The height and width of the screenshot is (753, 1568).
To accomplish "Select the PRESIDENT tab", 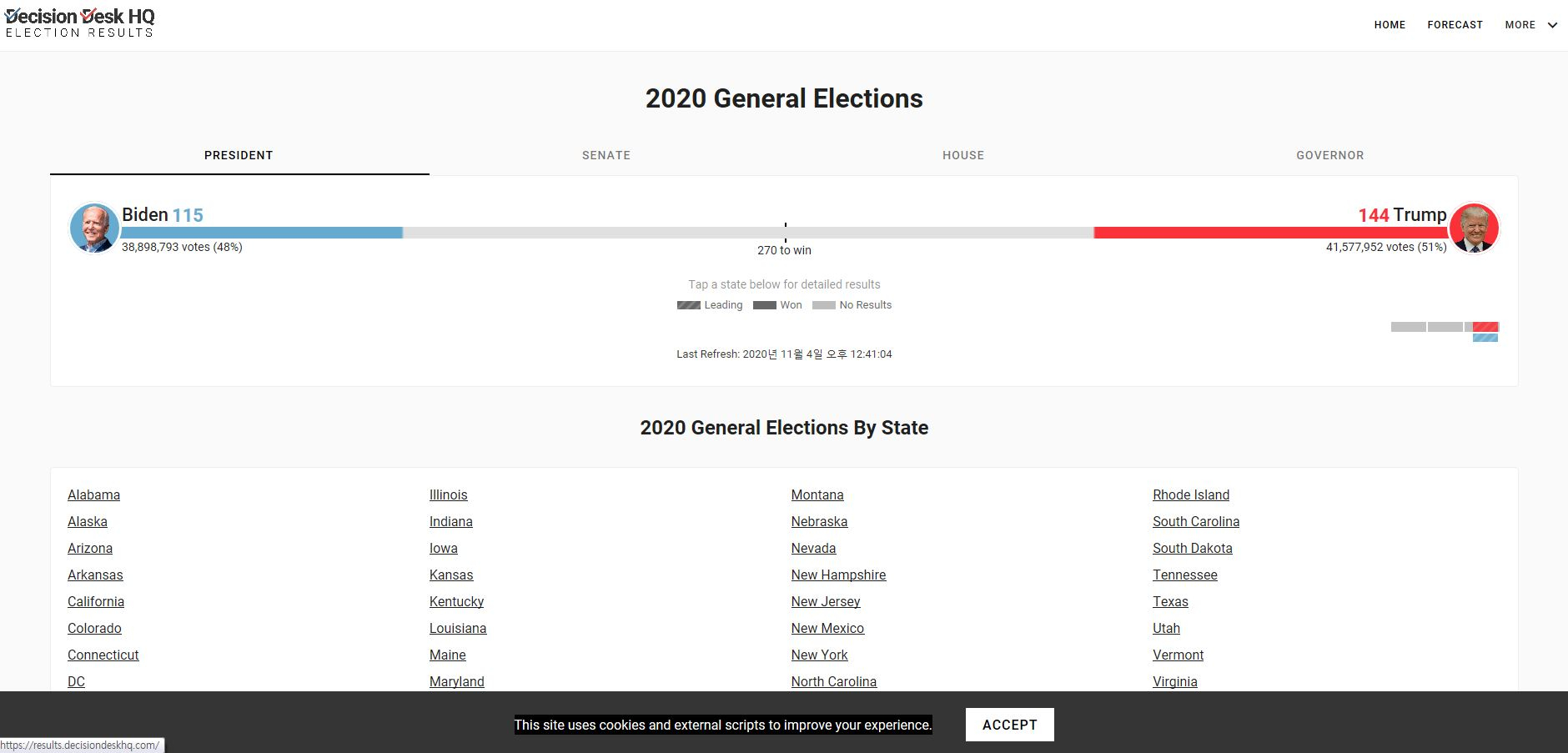I will tap(239, 155).
